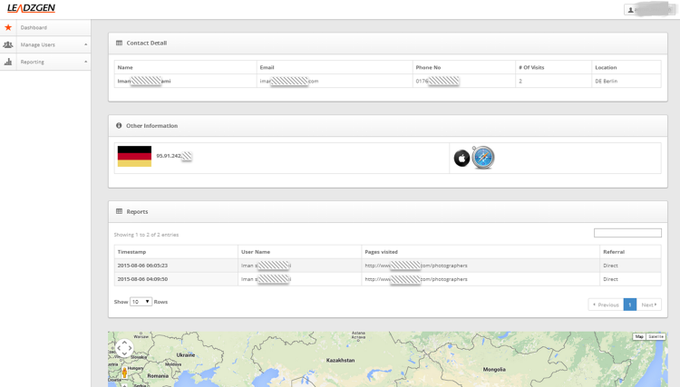680x387 pixels.
Task: Click the Reports table icon
Action: click(119, 211)
